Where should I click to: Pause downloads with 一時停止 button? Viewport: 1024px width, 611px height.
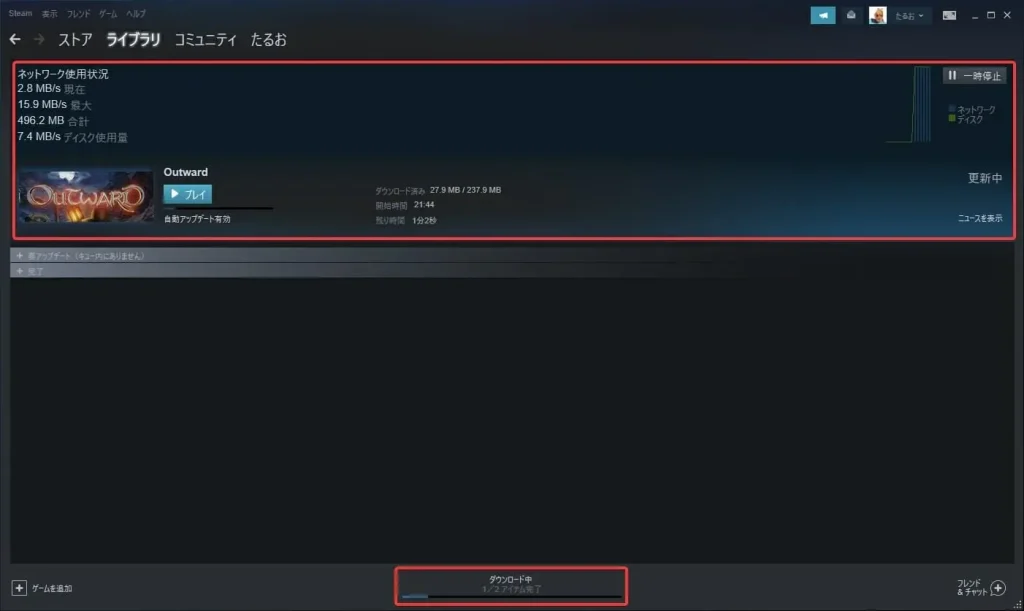[974, 76]
